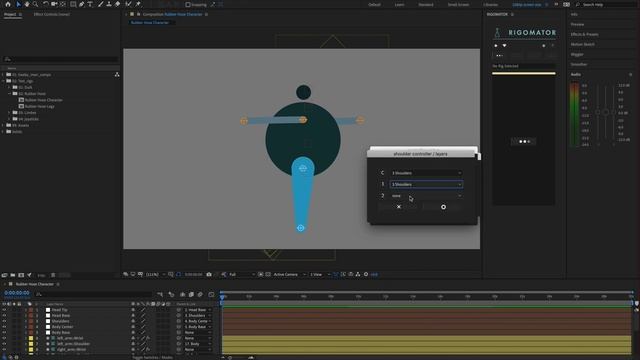Switch to the Libraries workspace
Screen dimensions: 640x360
pos(491,4)
